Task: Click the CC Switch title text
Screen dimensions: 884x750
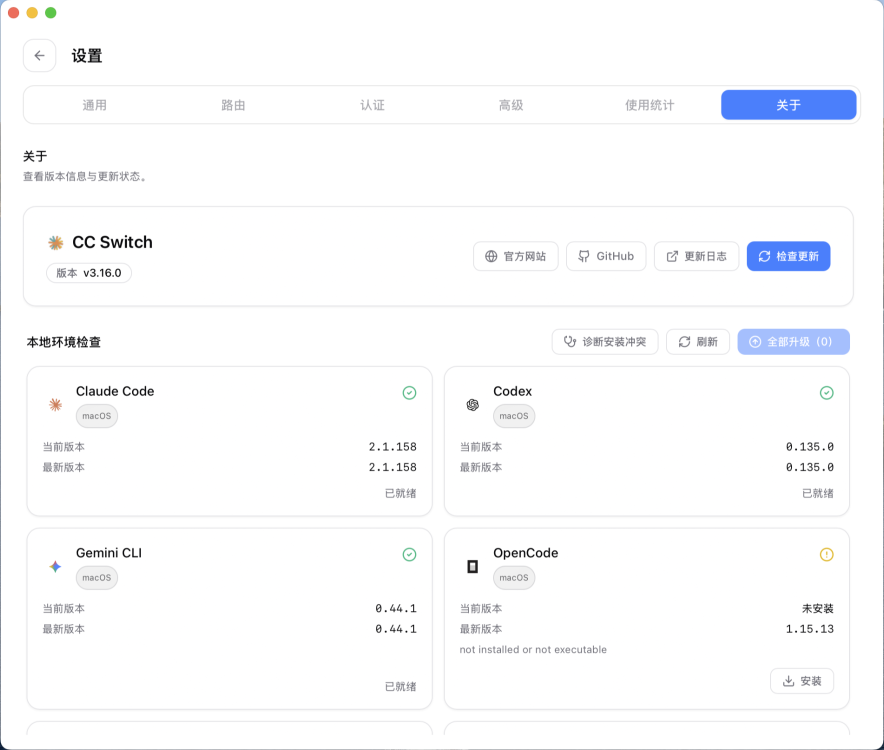Action: [x=112, y=242]
